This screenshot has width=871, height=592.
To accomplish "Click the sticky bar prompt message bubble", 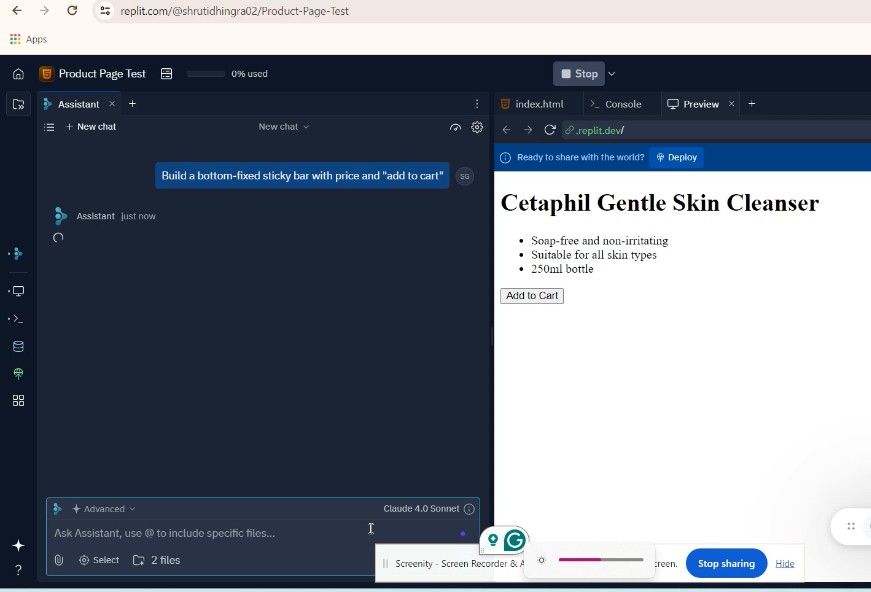I will coord(302,175).
